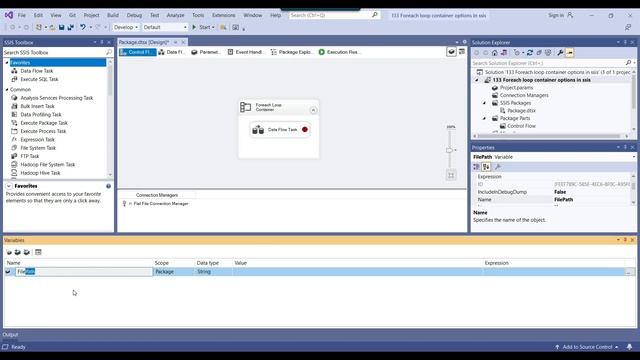This screenshot has height=360, width=640.
Task: Click the Categorized icon in Properties panel
Action: pyautogui.click(x=476, y=167)
